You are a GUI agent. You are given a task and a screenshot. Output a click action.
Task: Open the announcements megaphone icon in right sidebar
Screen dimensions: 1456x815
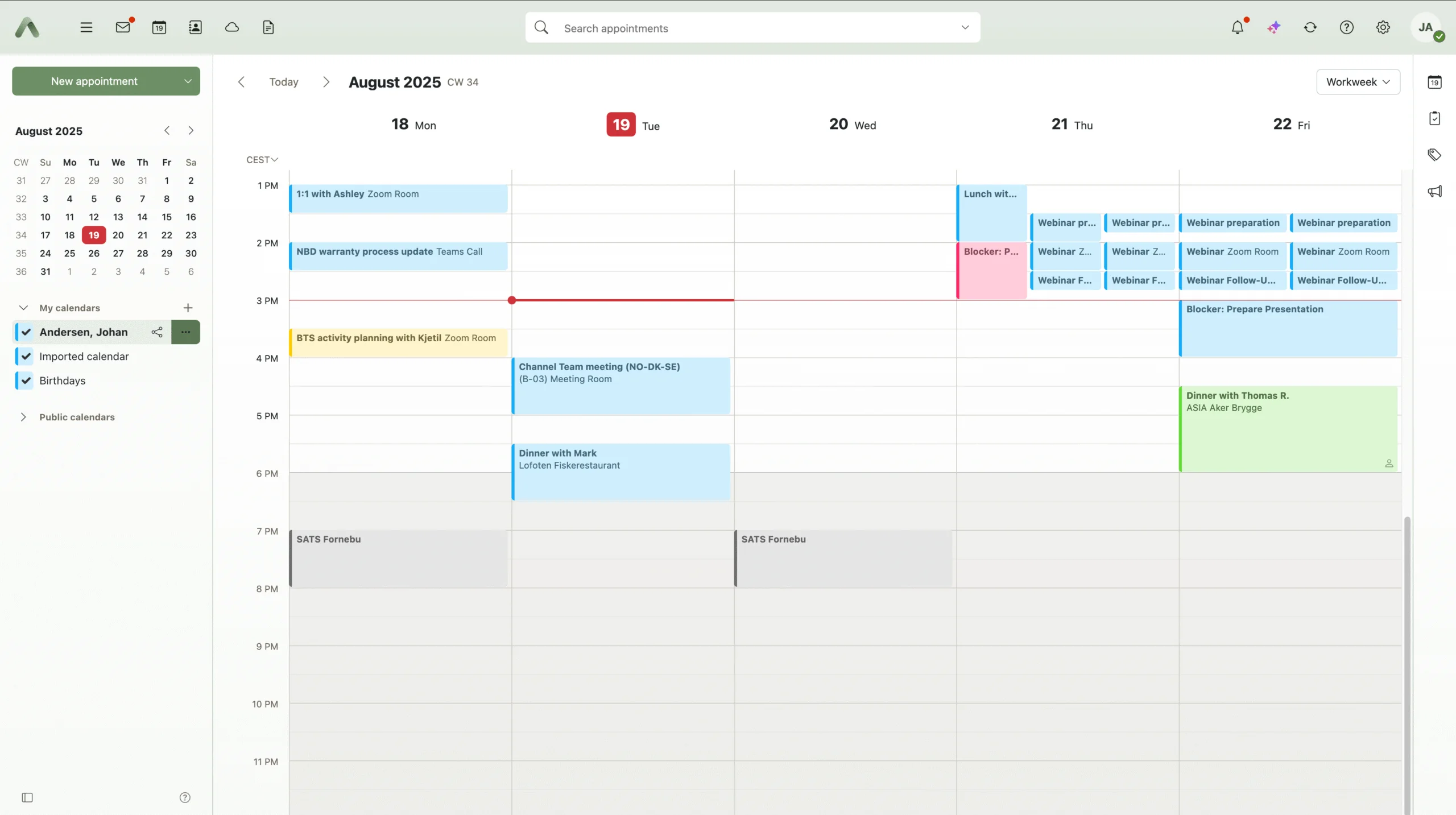[1434, 191]
